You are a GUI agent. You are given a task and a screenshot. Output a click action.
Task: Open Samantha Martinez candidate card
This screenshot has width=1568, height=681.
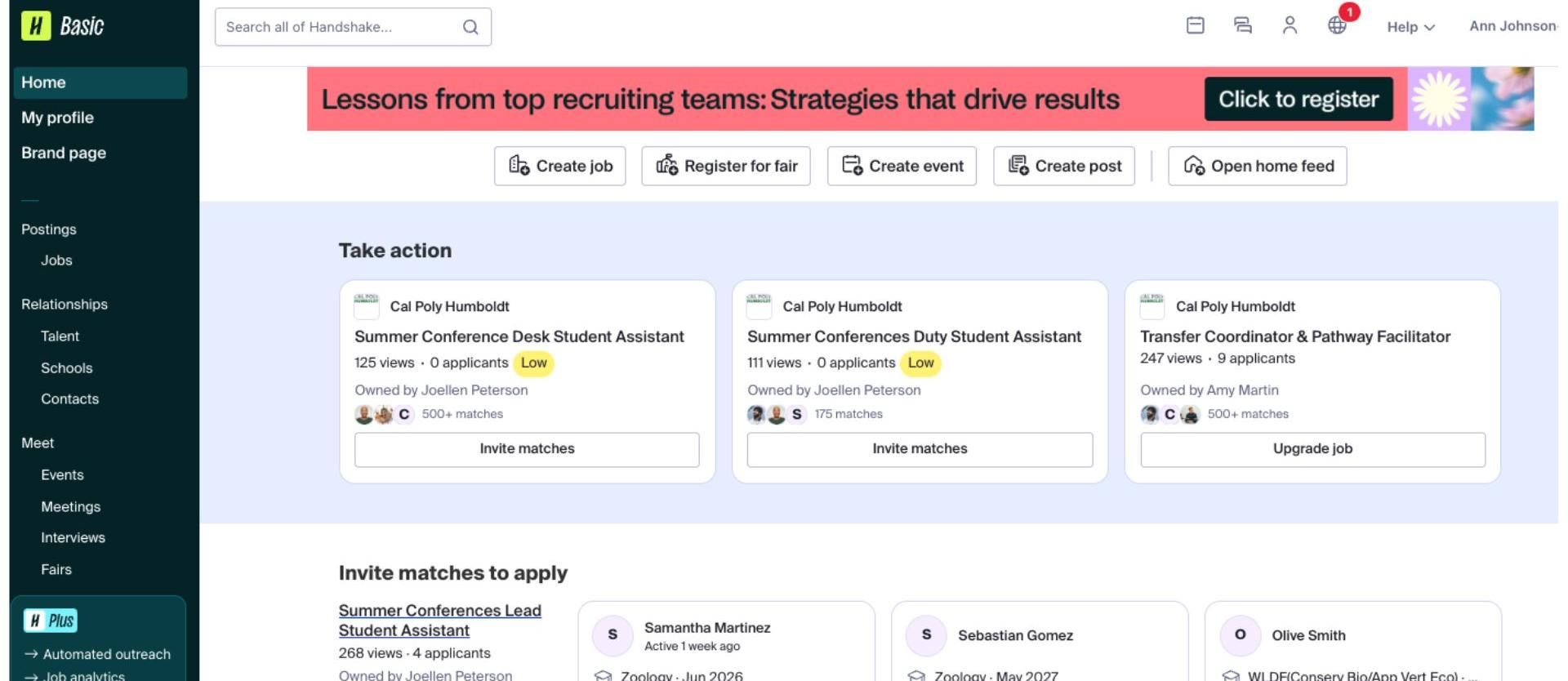coord(726,642)
